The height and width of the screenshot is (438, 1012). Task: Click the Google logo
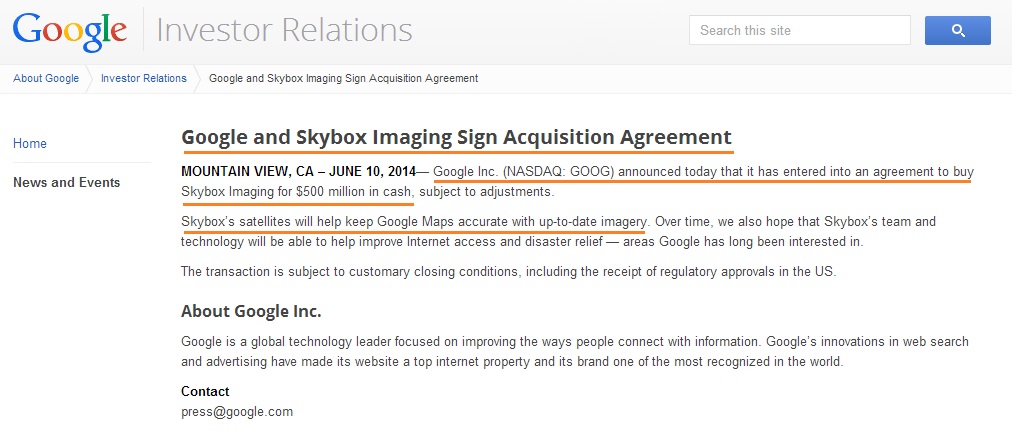70,30
